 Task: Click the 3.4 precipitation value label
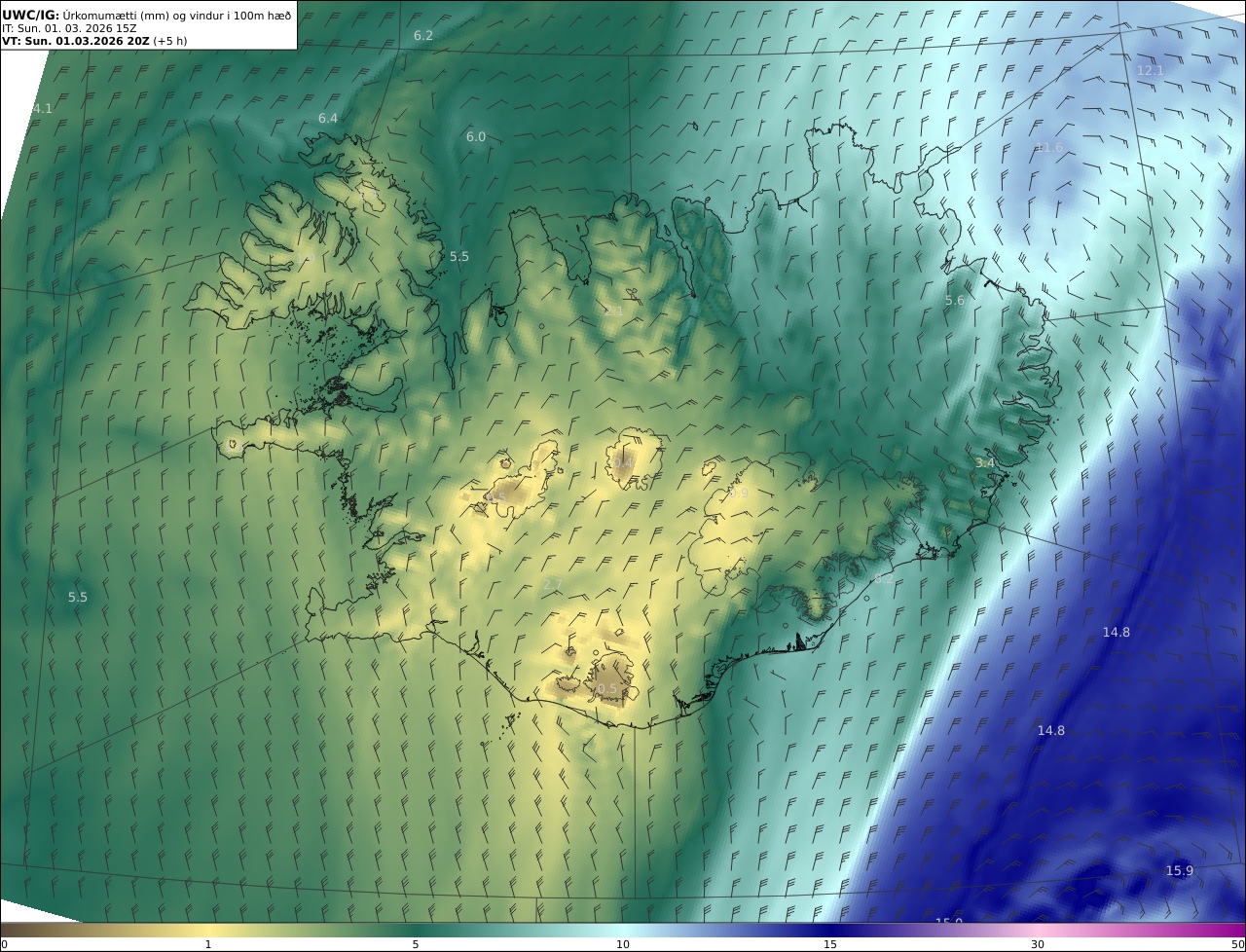985,463
